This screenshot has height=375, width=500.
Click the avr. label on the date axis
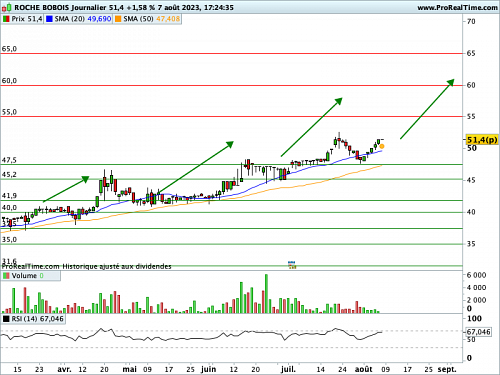(64, 369)
